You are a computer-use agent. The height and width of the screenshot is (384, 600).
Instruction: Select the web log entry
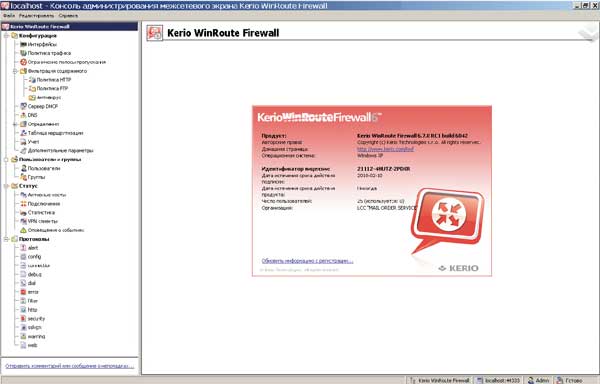[x=32, y=345]
